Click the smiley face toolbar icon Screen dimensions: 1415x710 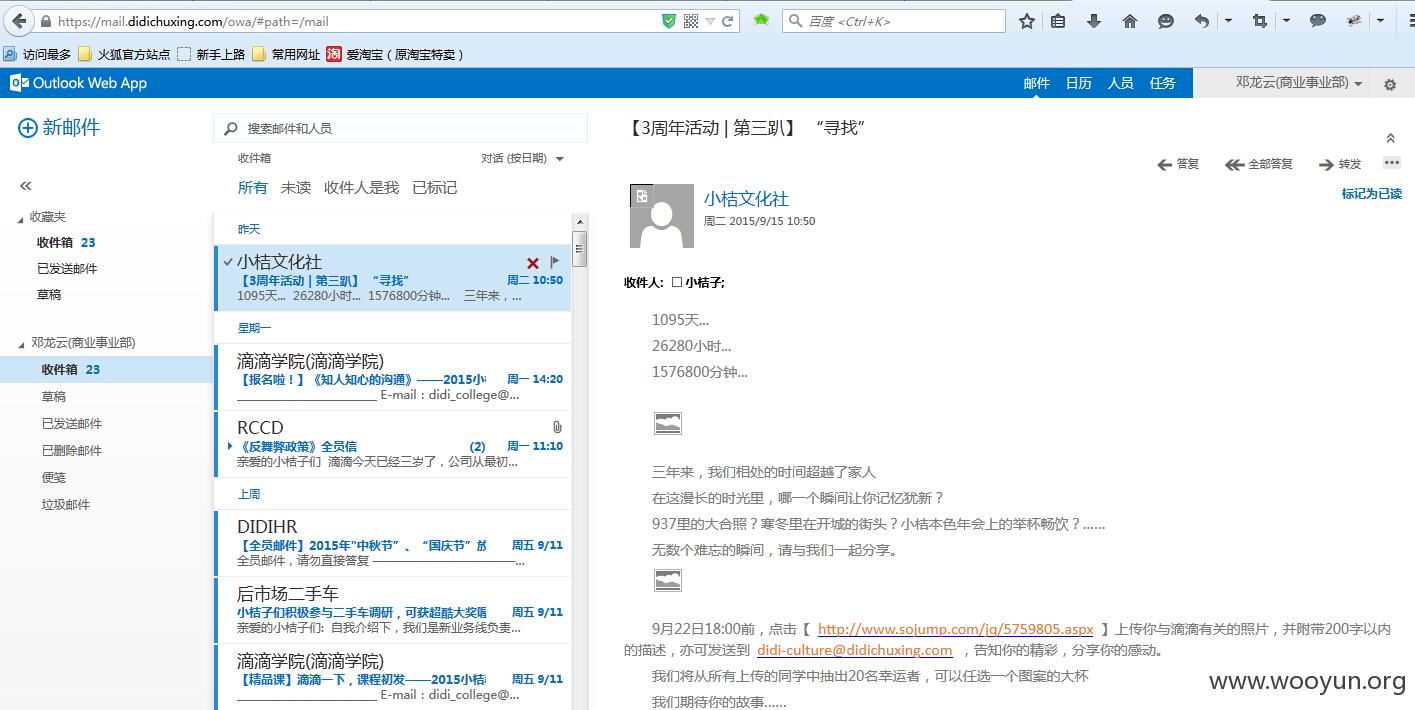[x=1166, y=21]
